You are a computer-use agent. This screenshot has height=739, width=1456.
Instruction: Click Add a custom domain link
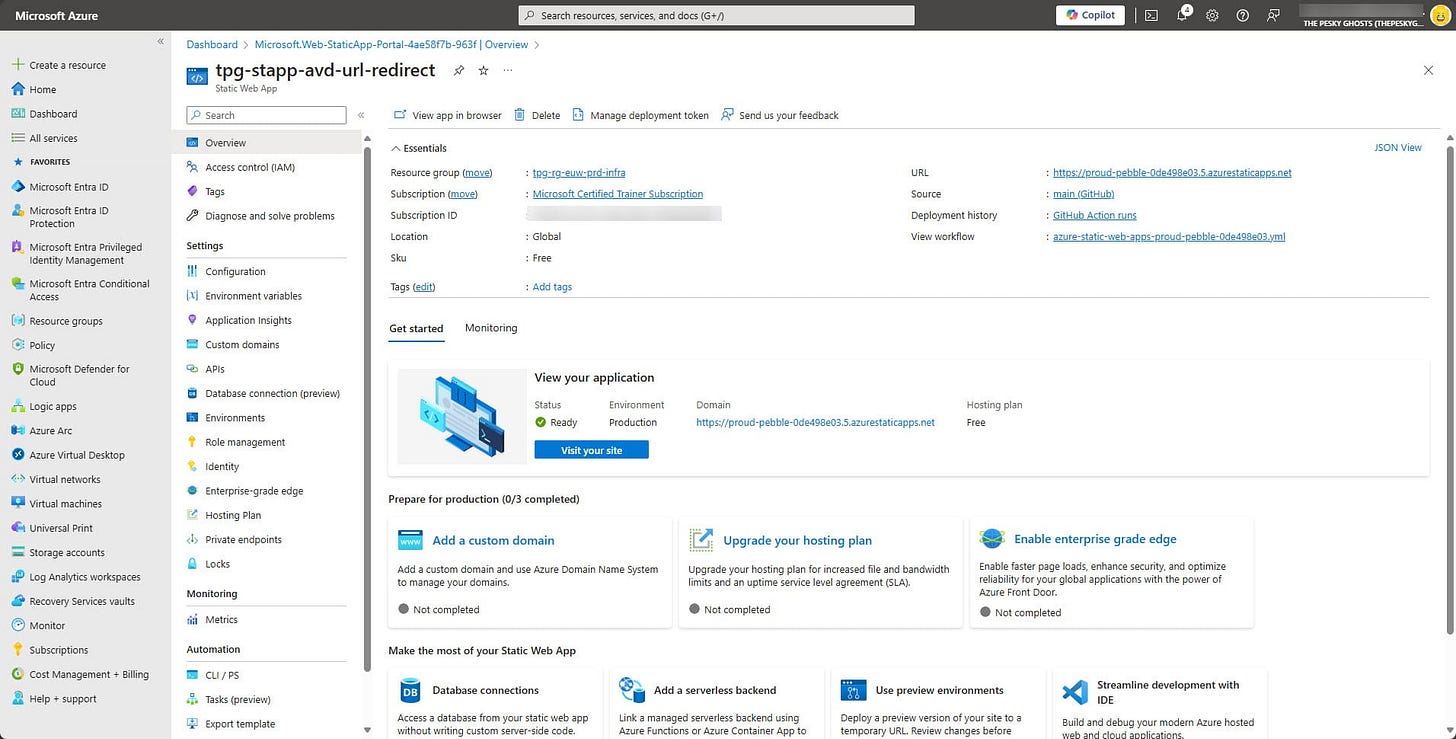pos(493,540)
